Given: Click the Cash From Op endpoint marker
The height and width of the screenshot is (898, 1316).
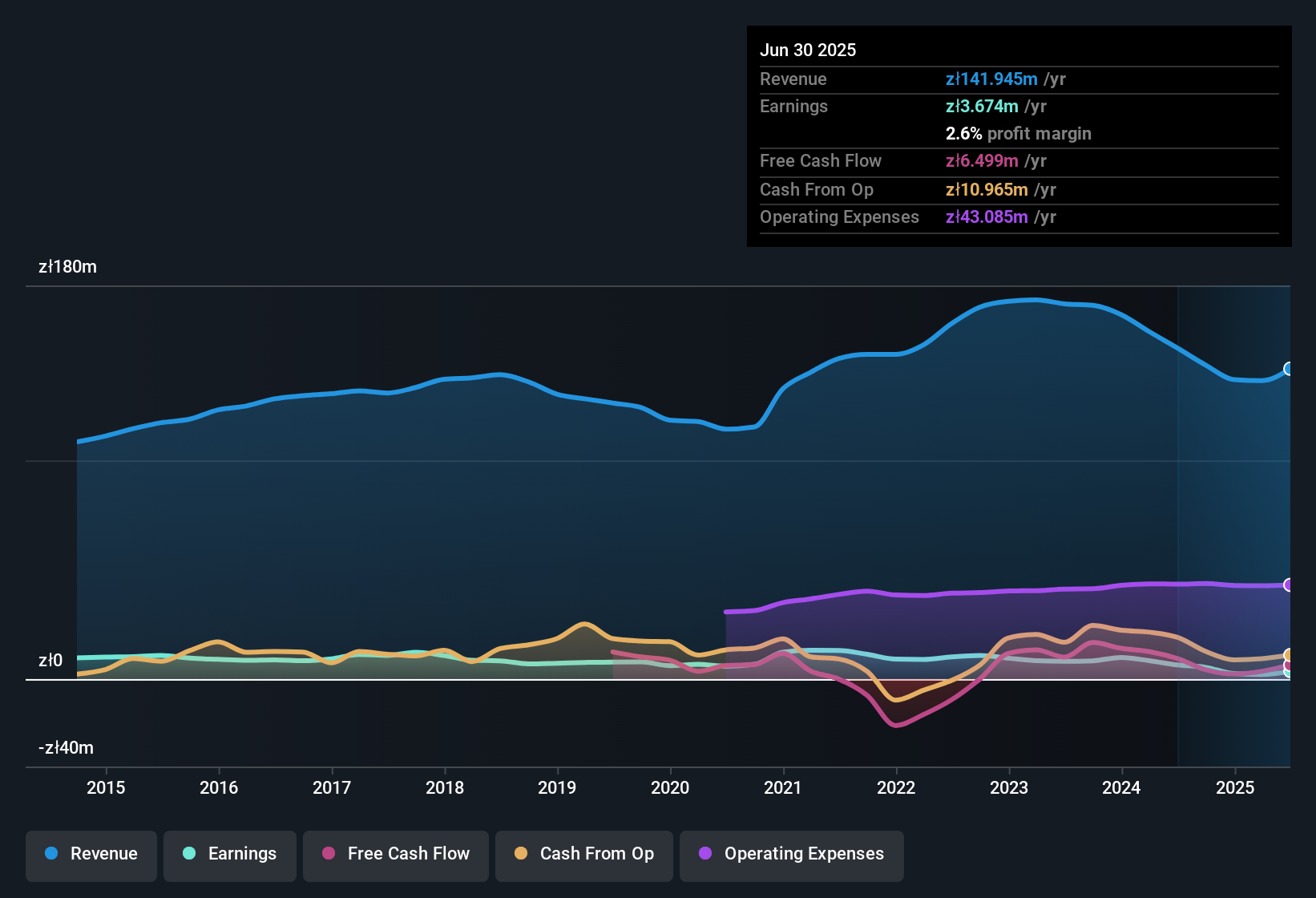Looking at the screenshot, I should pyautogui.click(x=1288, y=655).
